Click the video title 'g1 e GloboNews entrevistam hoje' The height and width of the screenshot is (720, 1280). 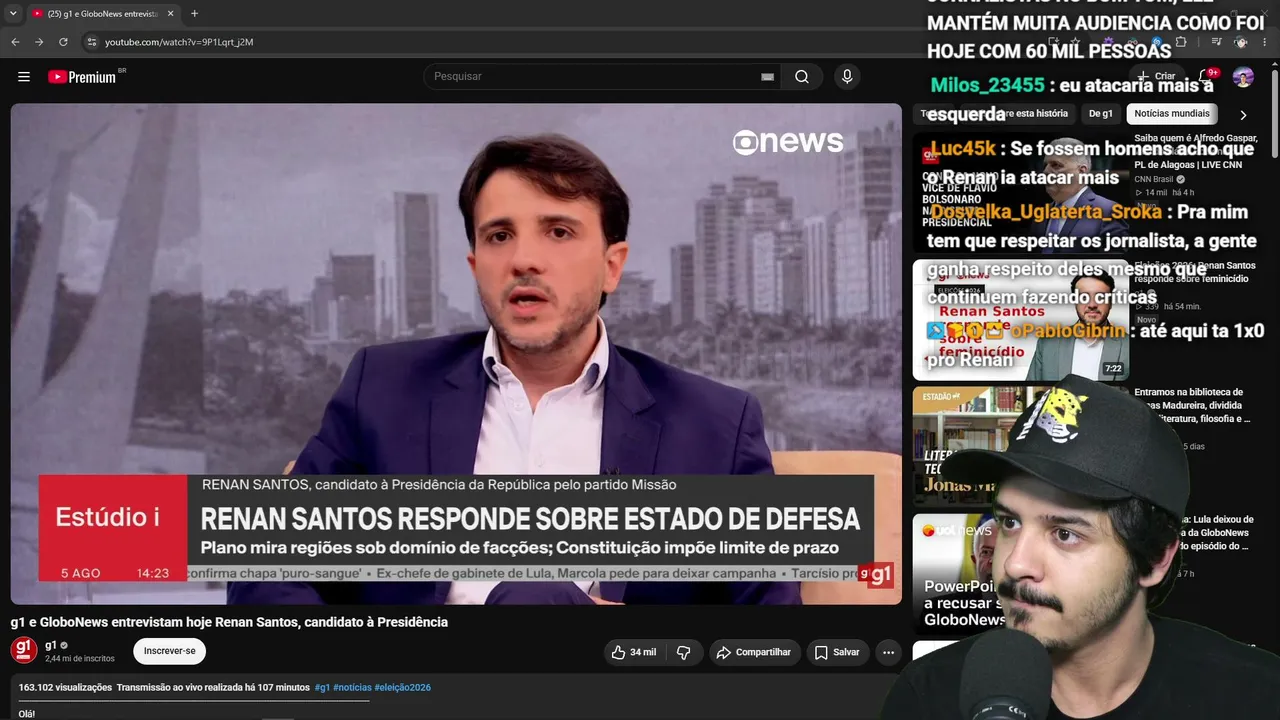click(x=229, y=622)
